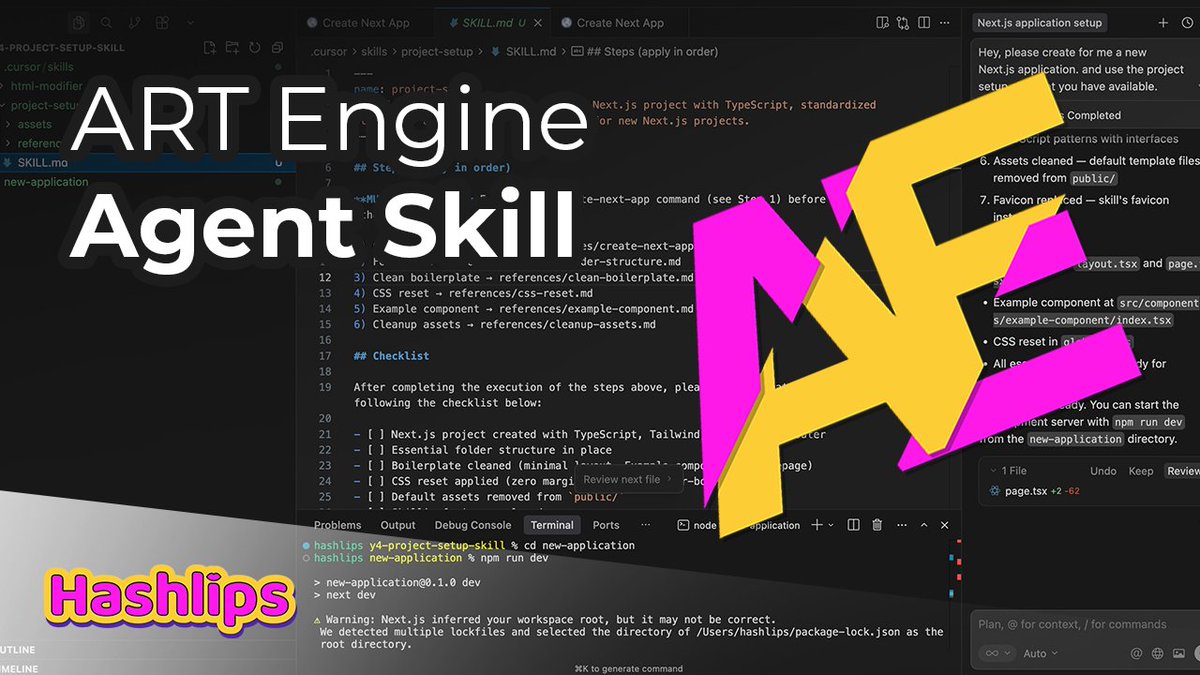This screenshot has height=675, width=1200.
Task: Click the public/ inline code text
Action: (1092, 179)
